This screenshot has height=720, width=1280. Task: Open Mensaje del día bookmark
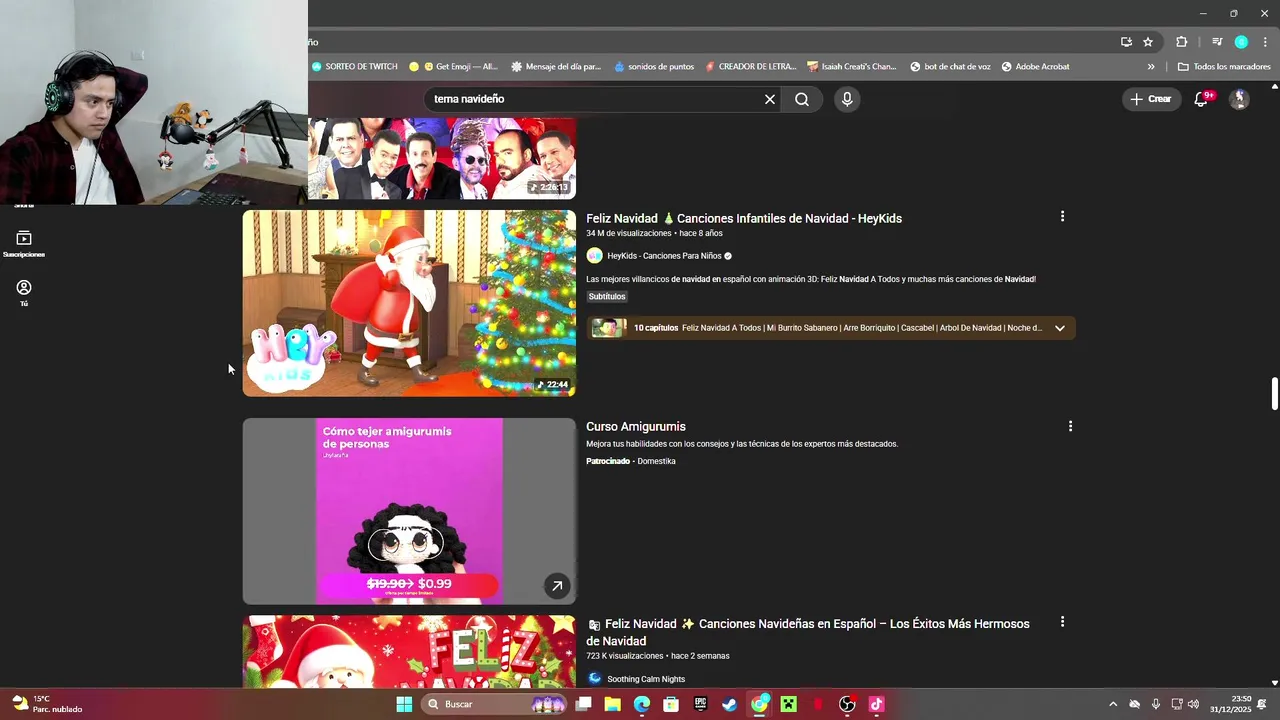(x=556, y=67)
